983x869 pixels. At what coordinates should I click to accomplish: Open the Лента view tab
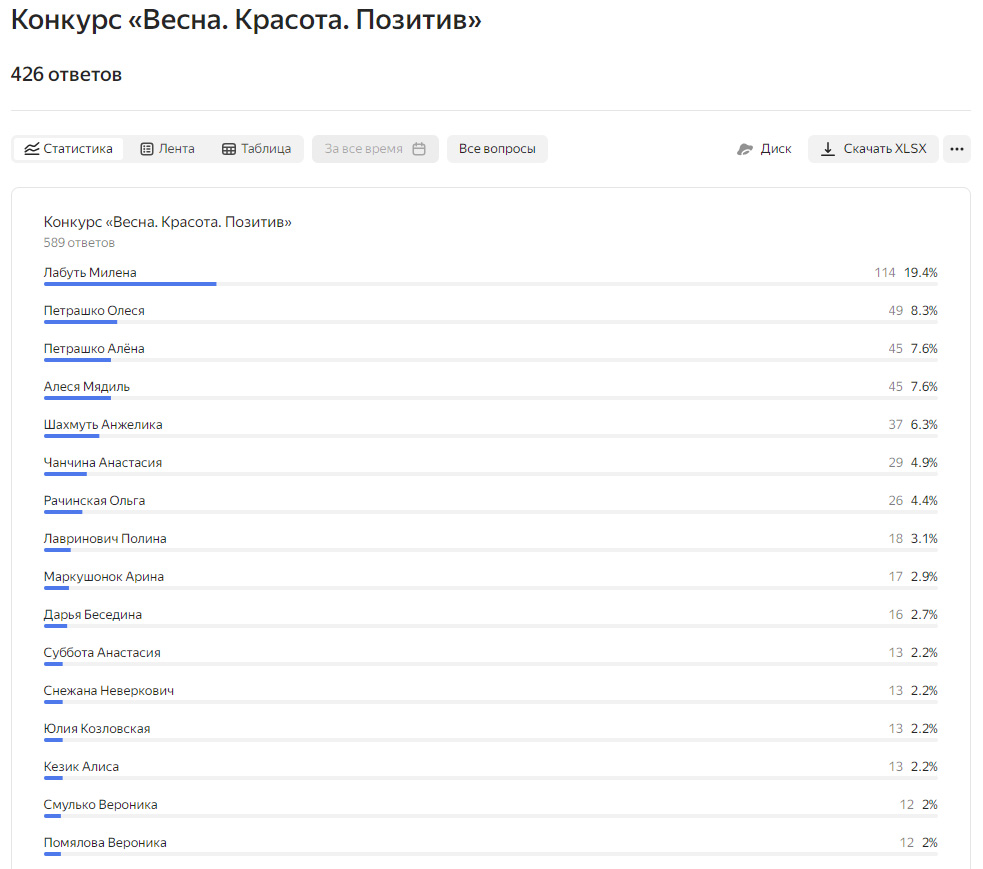pos(167,149)
